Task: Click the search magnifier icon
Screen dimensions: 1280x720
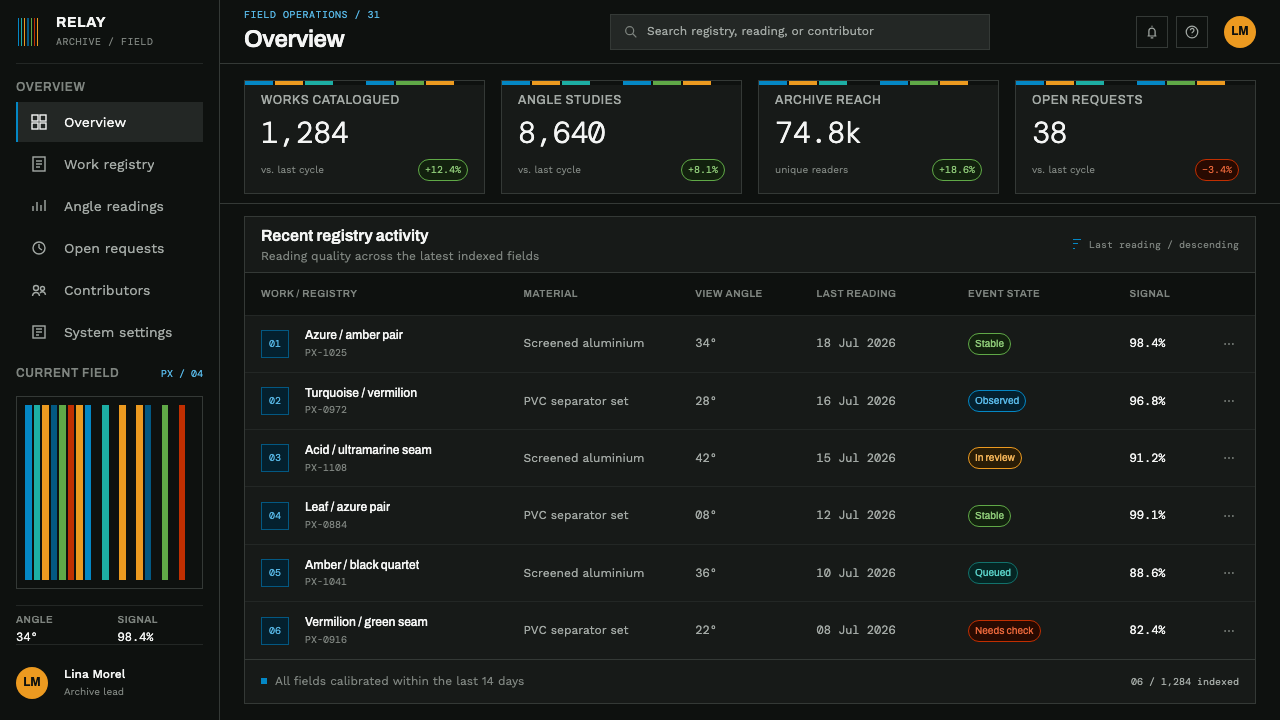Action: (x=631, y=32)
